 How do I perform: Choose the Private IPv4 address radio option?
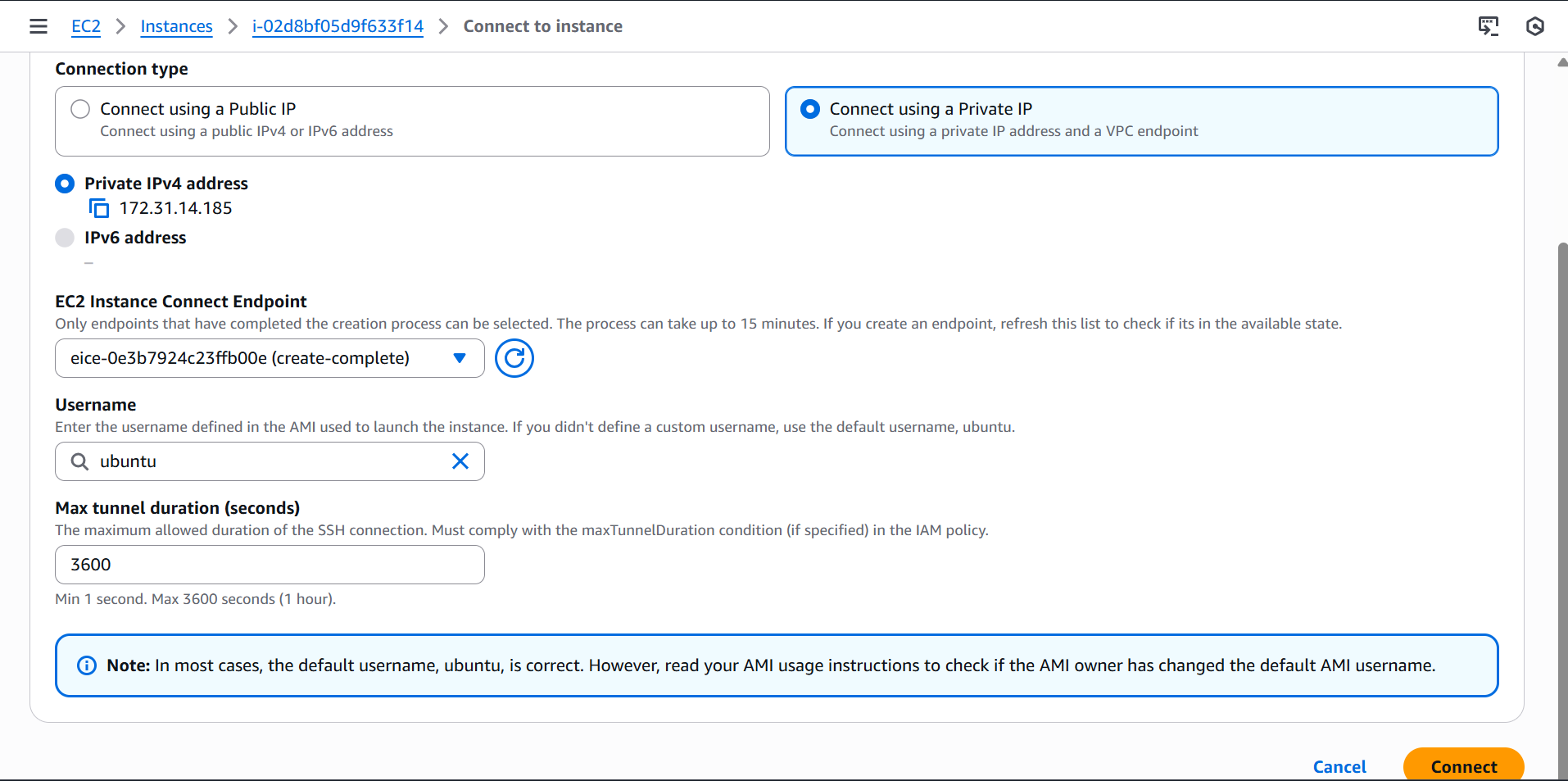point(65,184)
